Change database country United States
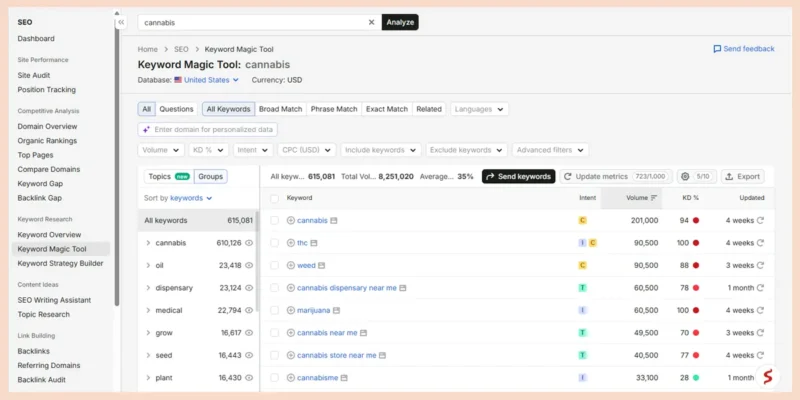This screenshot has width=800, height=400. [x=207, y=80]
